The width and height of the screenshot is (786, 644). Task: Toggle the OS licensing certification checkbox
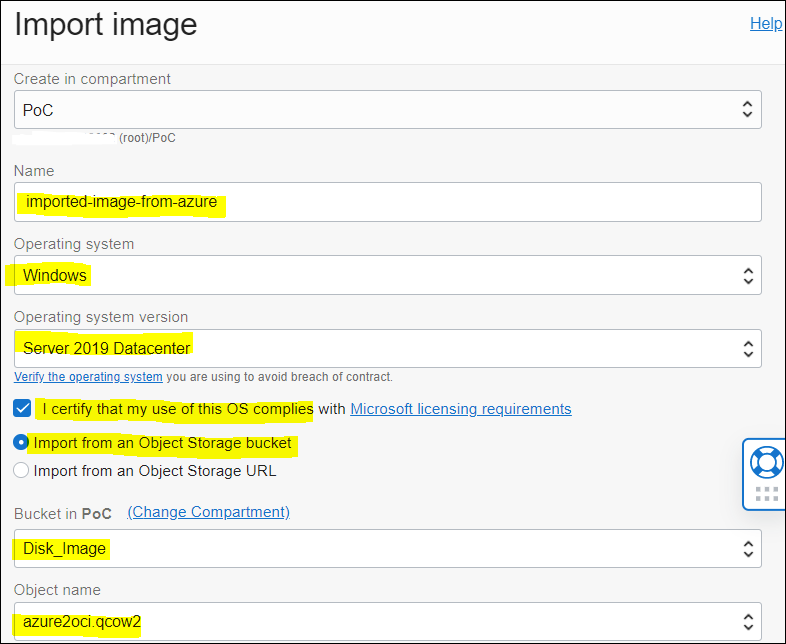point(22,408)
